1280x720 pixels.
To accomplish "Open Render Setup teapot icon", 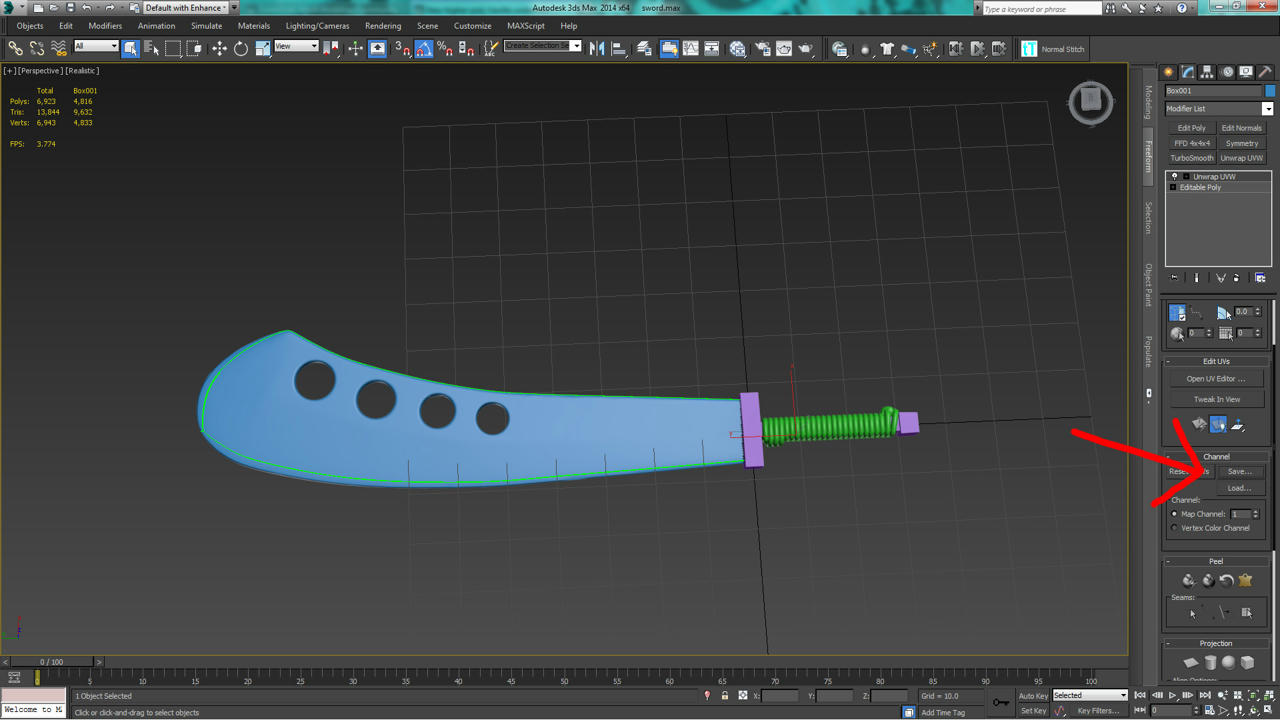I will (x=762, y=48).
